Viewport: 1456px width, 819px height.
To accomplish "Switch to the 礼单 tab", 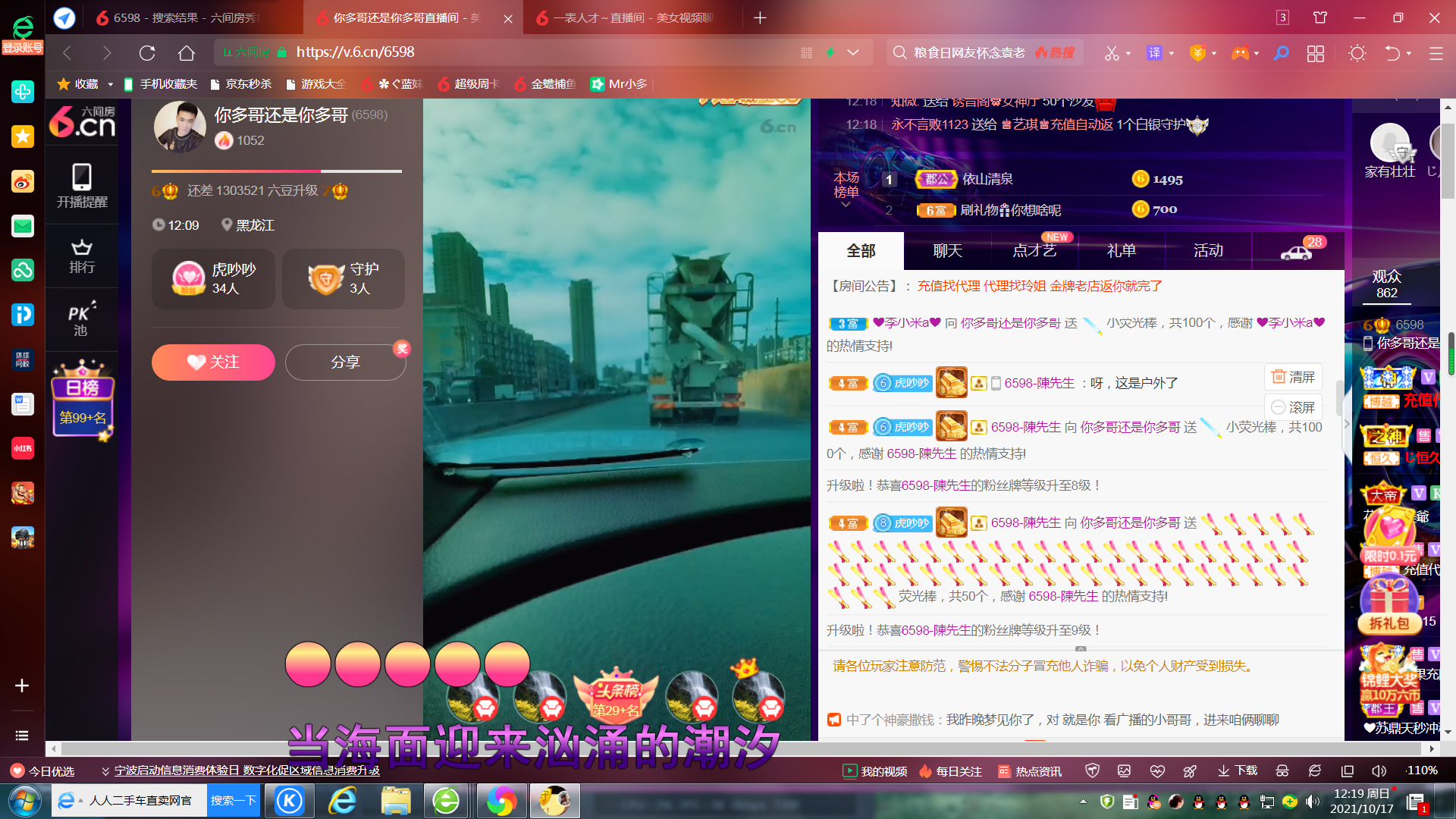I will (x=1121, y=250).
